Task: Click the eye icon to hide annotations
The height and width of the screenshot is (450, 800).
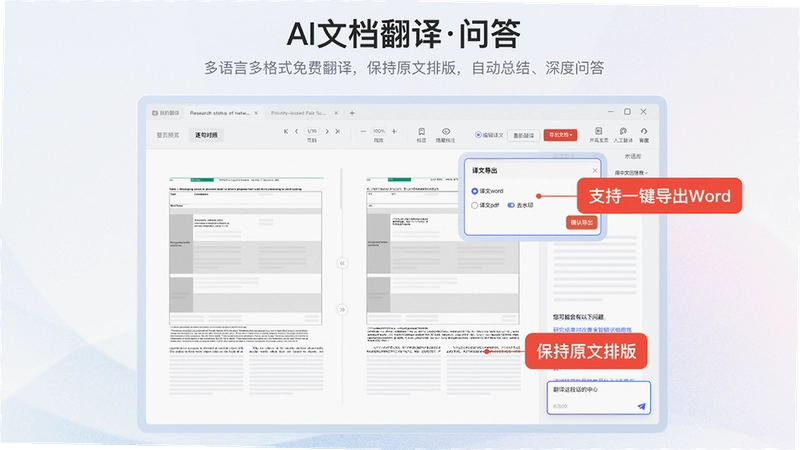Action: click(445, 132)
